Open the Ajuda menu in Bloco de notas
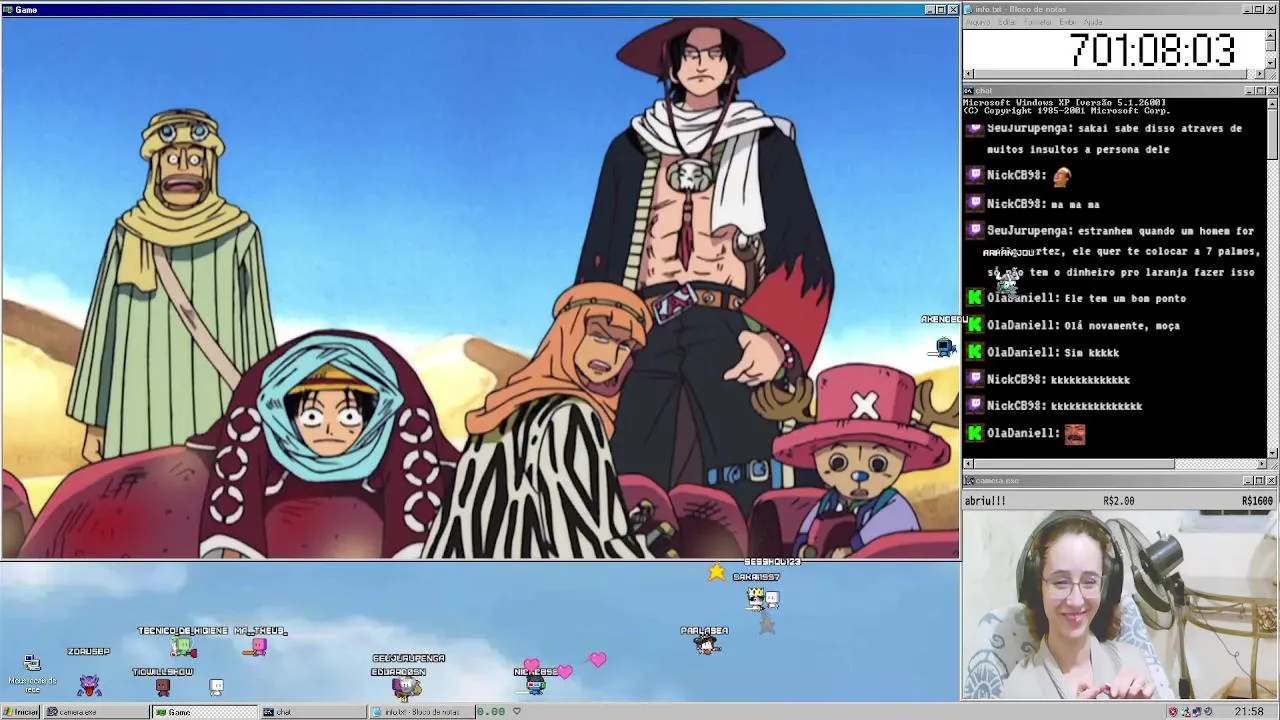This screenshot has width=1280, height=720. coord(1094,22)
